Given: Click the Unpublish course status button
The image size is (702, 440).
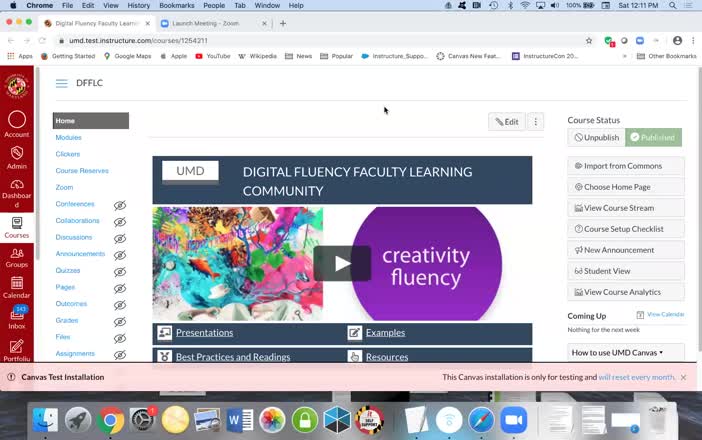Looking at the screenshot, I should pos(596,138).
